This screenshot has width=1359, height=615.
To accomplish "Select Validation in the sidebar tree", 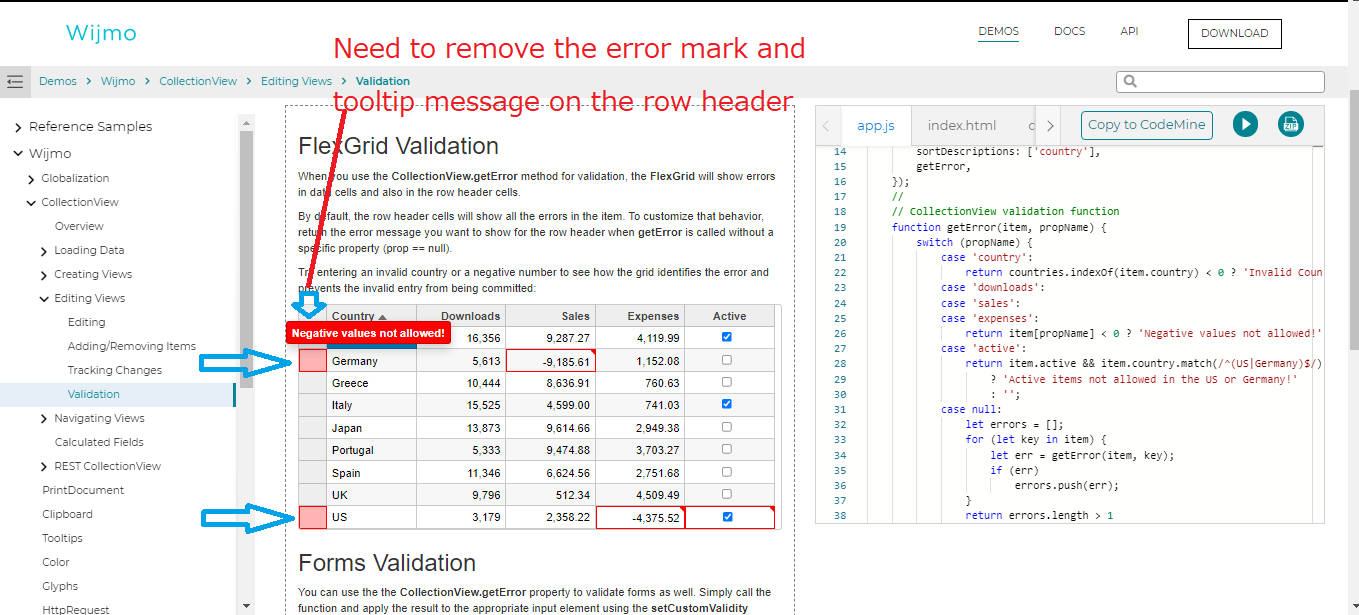I will [x=94, y=394].
